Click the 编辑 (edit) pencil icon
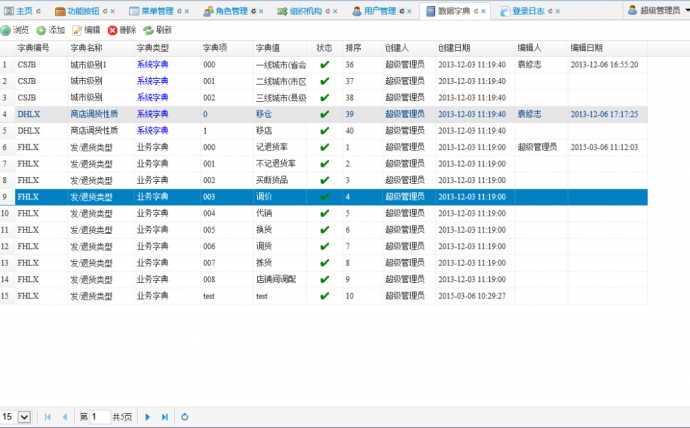The image size is (690, 428). coord(77,30)
